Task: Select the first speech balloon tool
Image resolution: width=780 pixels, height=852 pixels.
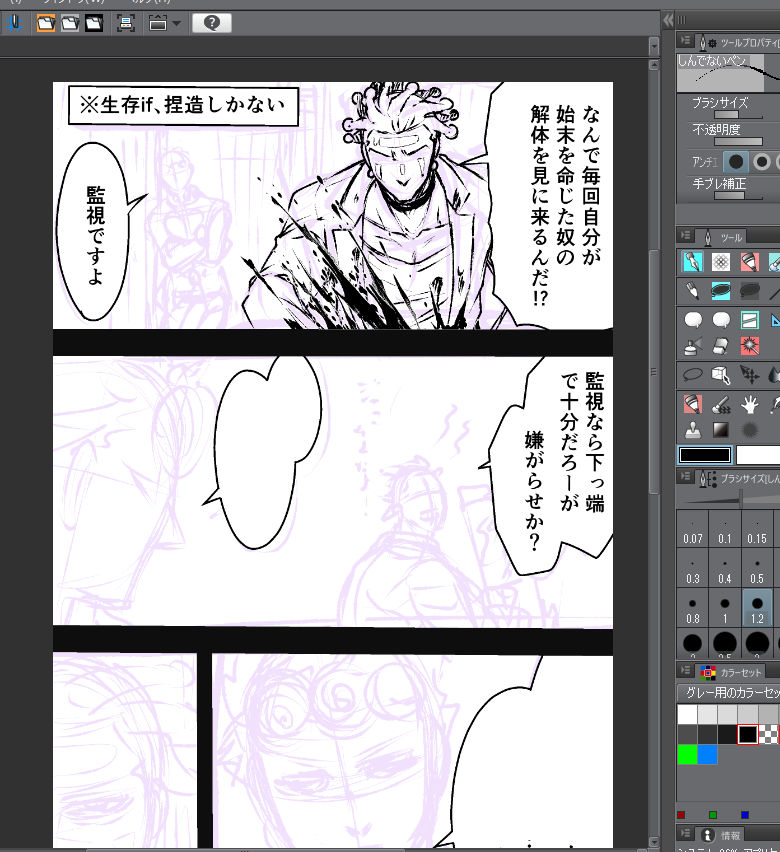Action: tap(692, 320)
